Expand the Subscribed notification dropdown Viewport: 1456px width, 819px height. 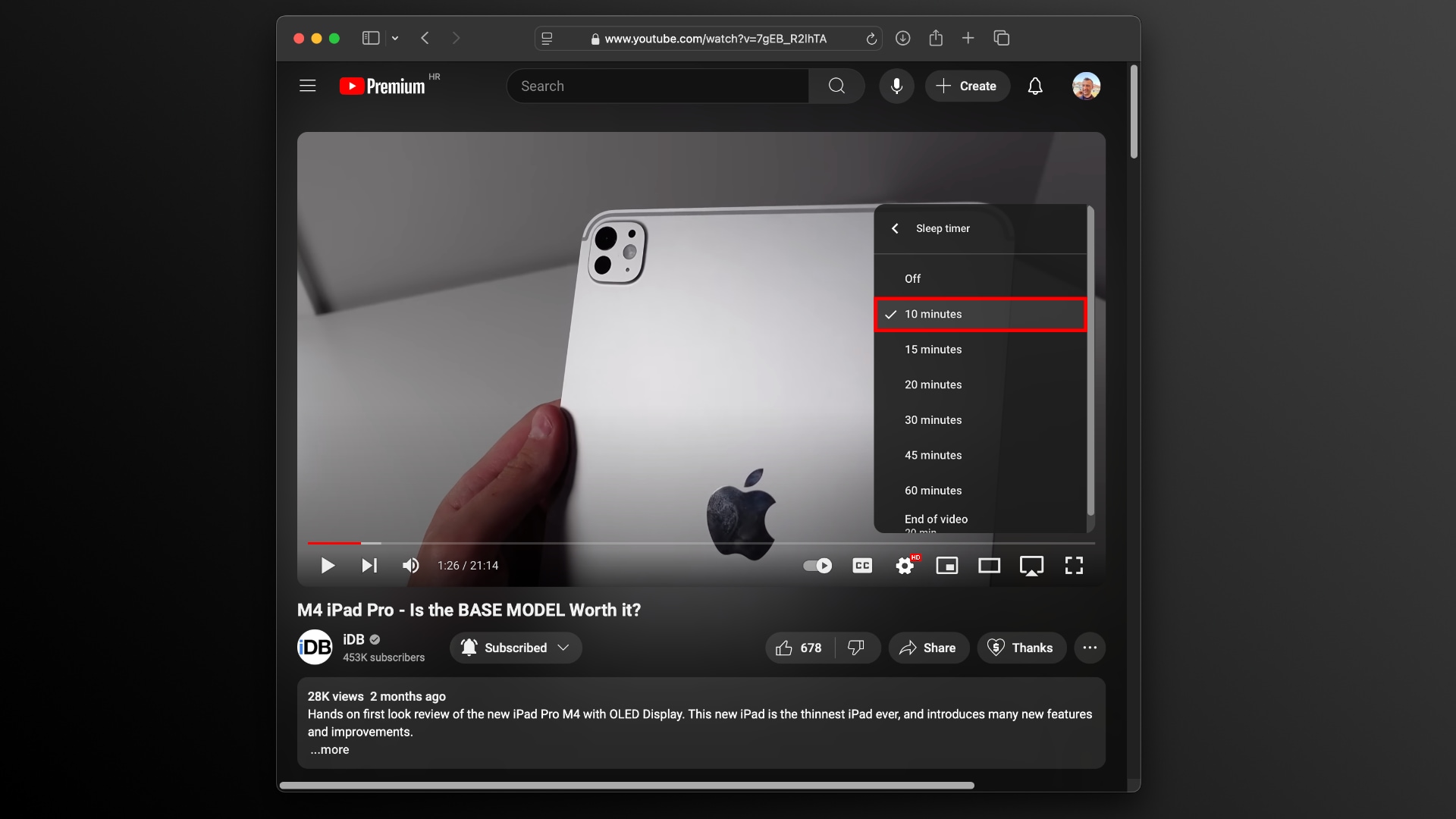click(563, 648)
